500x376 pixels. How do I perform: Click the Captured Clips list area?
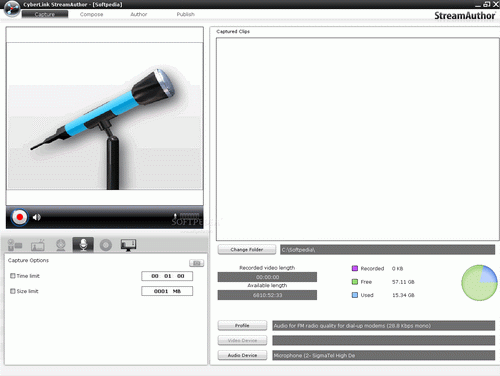[357, 139]
